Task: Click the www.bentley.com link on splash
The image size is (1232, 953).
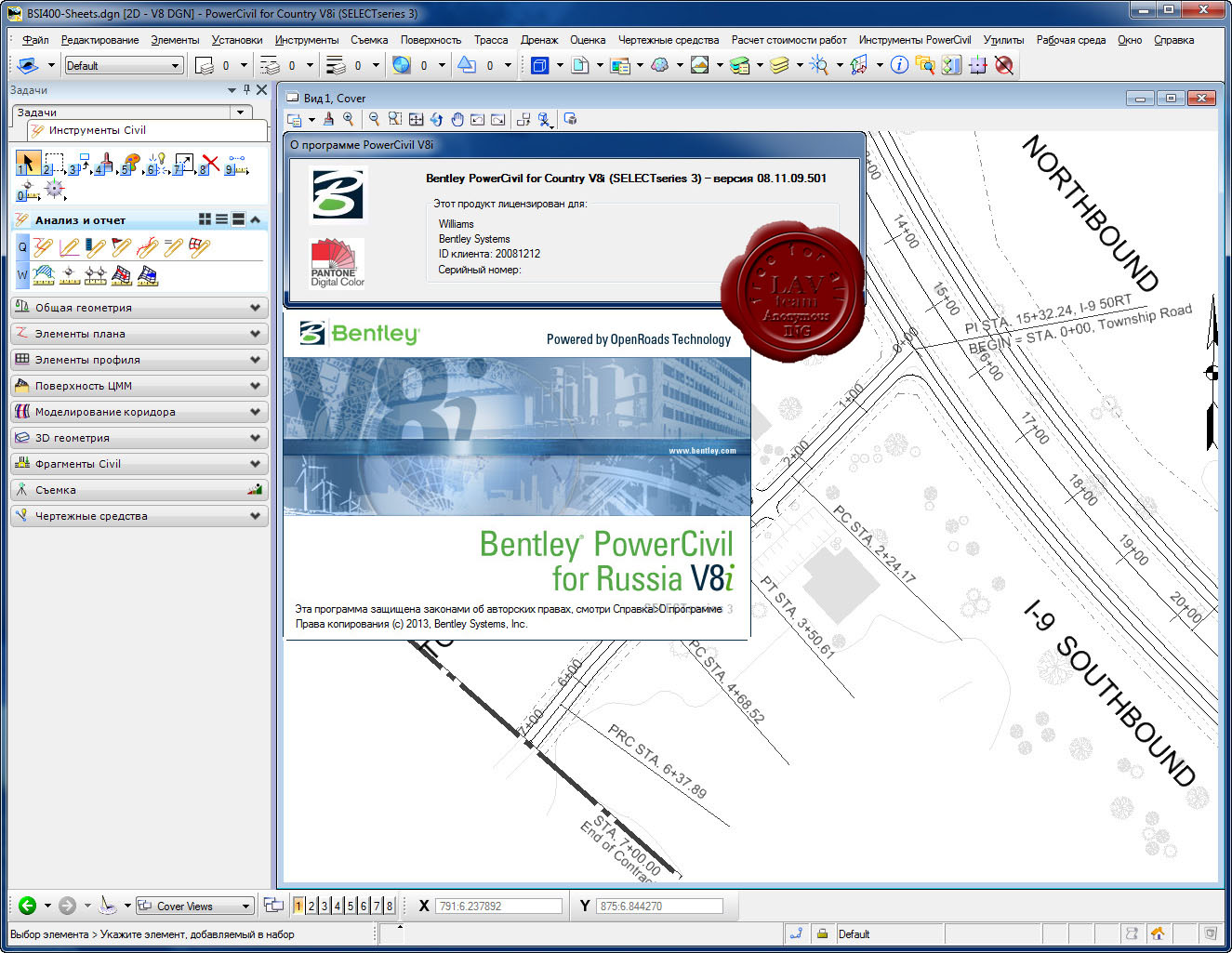Action: pos(702,451)
